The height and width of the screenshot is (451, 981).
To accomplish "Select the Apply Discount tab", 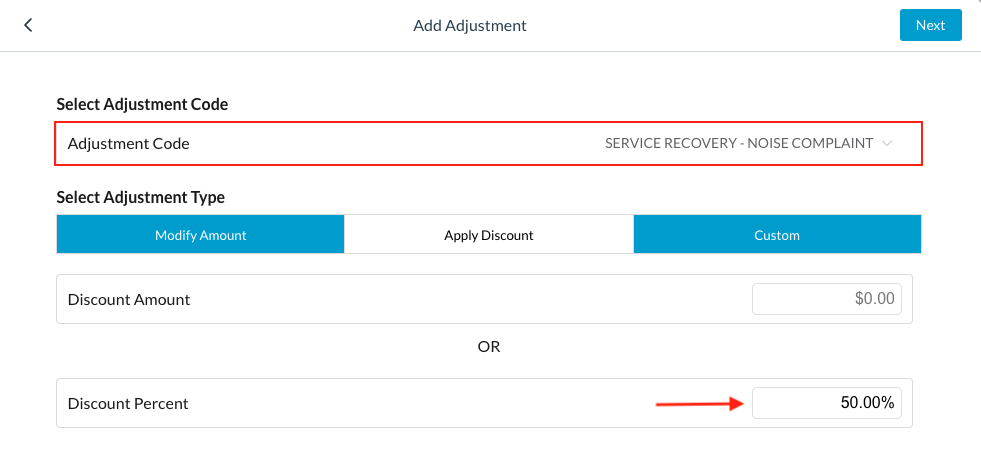I will [x=489, y=235].
